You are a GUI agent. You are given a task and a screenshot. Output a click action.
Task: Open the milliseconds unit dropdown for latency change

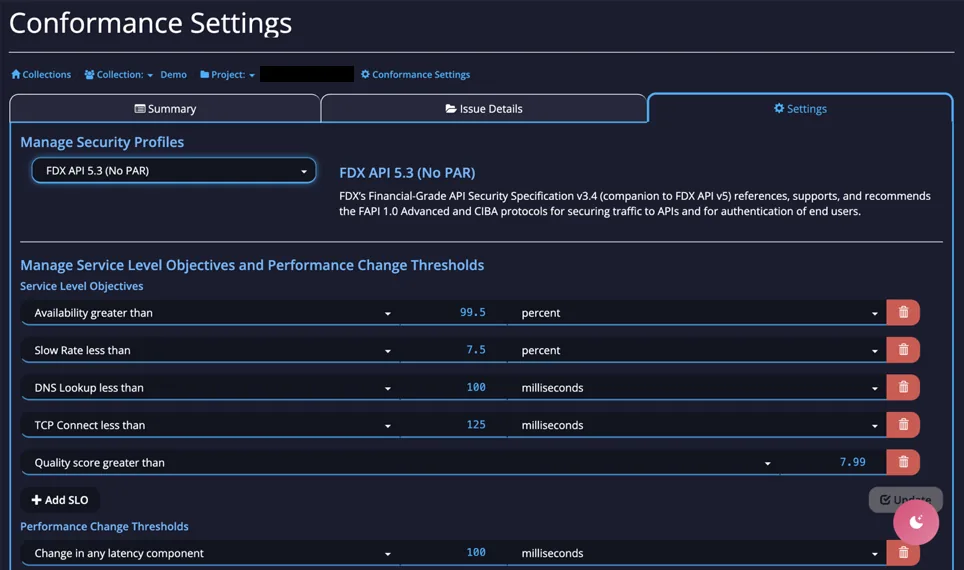pyautogui.click(x=697, y=553)
